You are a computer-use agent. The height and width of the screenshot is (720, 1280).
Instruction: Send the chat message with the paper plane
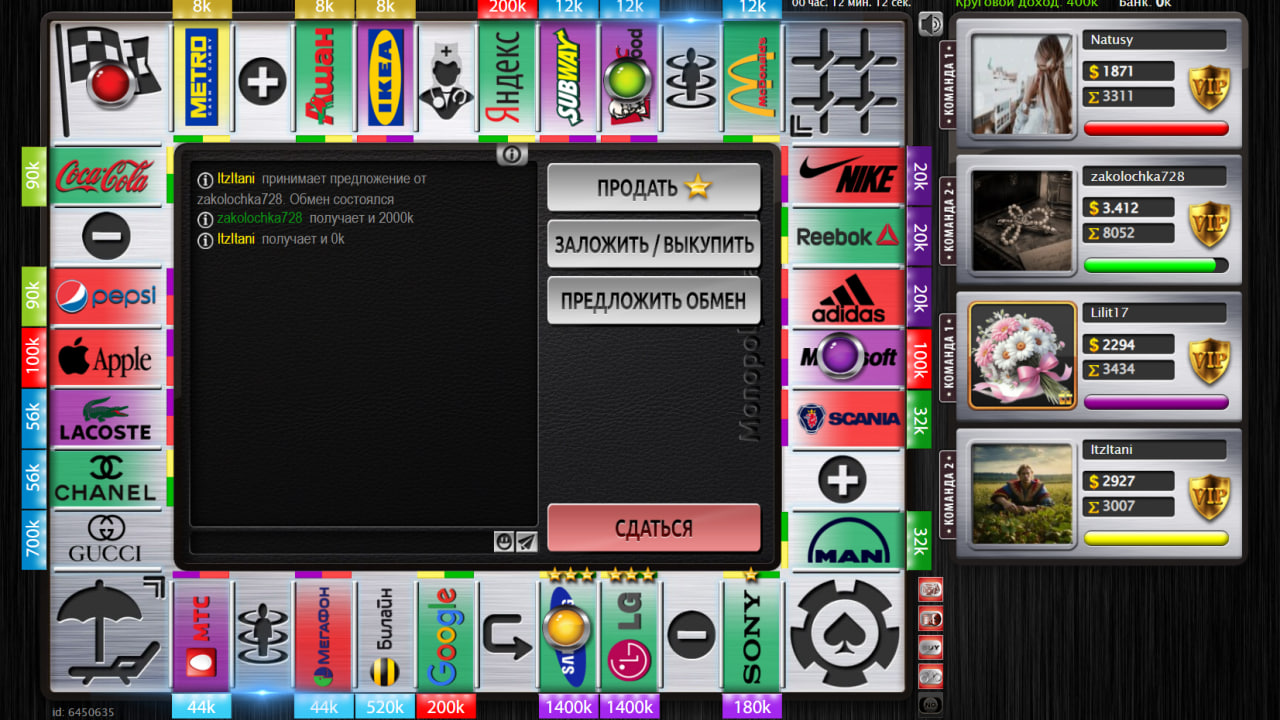(x=526, y=541)
